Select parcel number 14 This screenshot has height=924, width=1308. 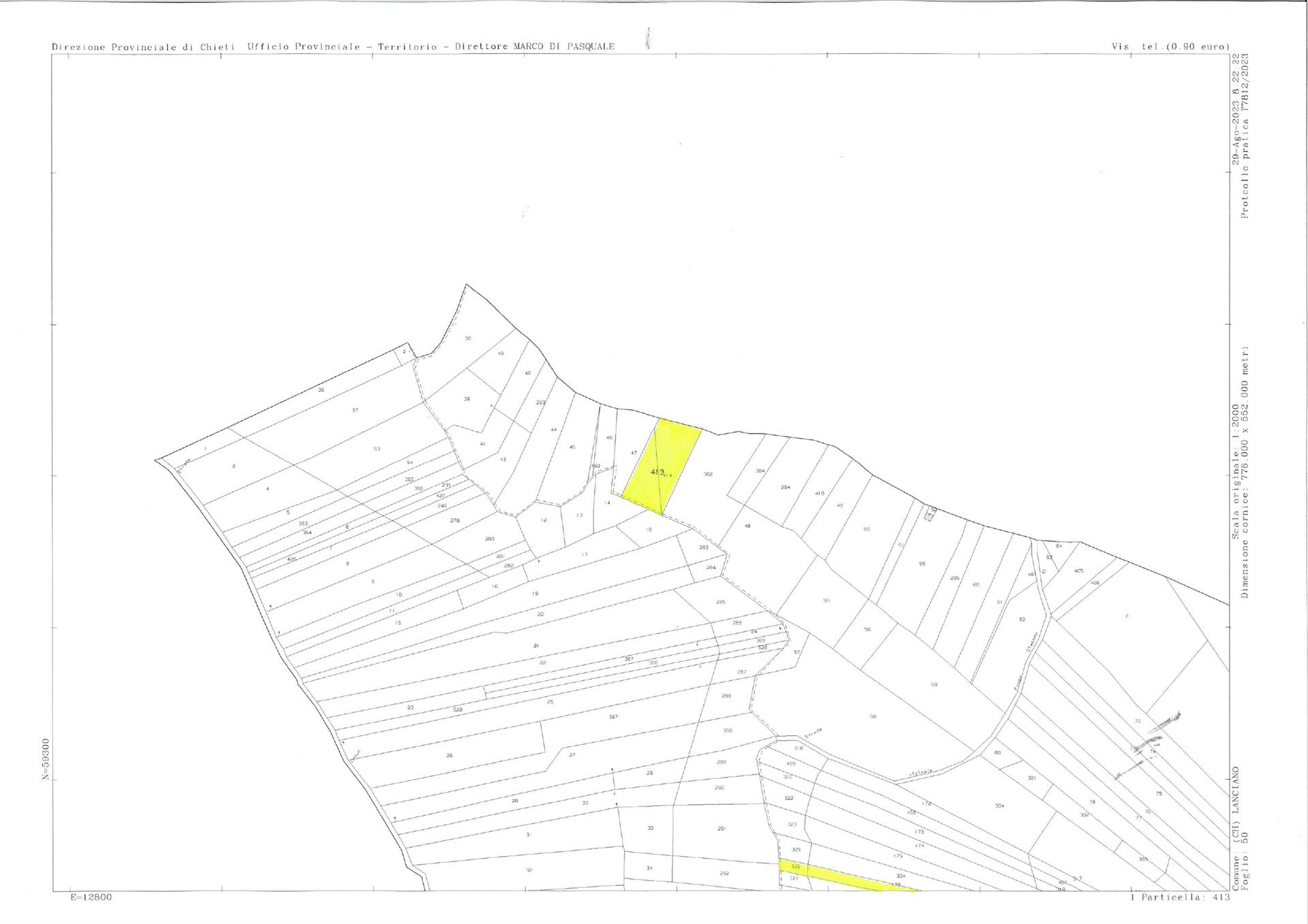tap(607, 503)
